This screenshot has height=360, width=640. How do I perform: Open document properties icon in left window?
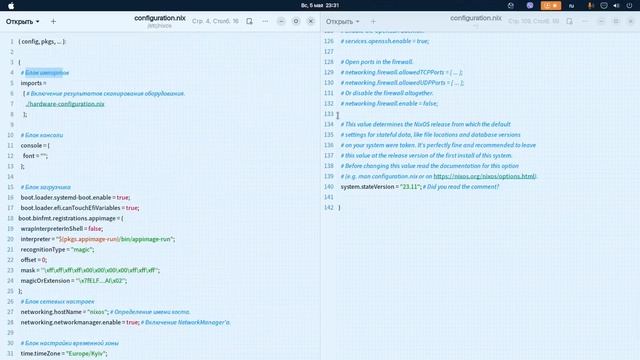point(249,21)
